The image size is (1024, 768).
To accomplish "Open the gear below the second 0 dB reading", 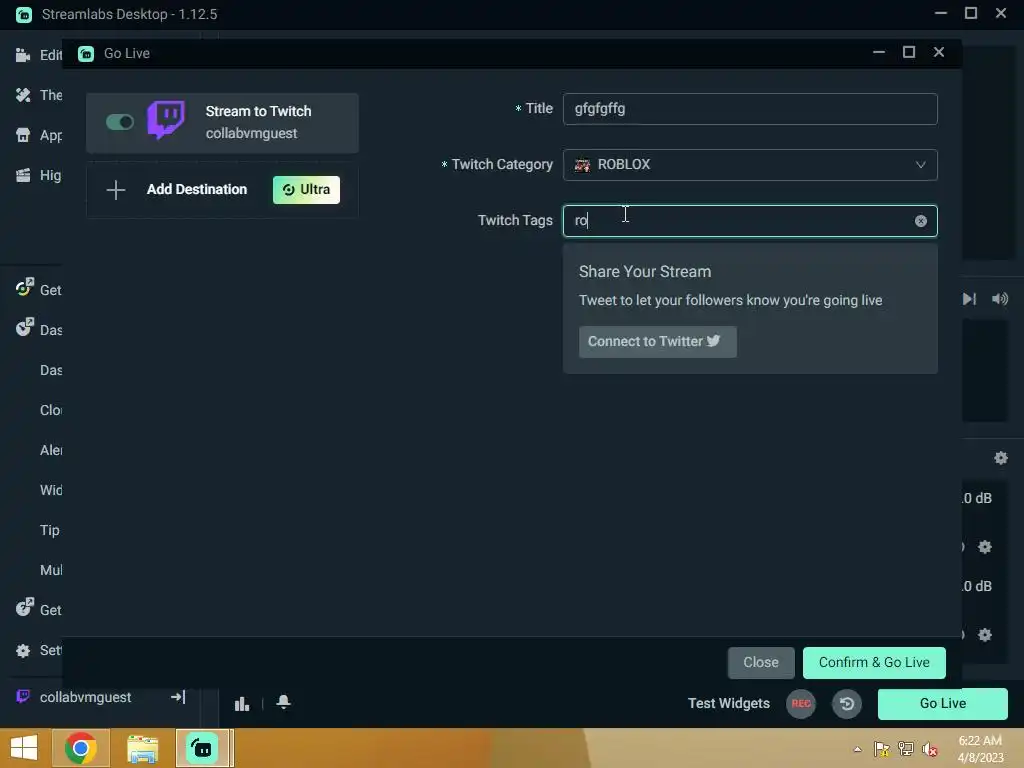I will (x=985, y=635).
